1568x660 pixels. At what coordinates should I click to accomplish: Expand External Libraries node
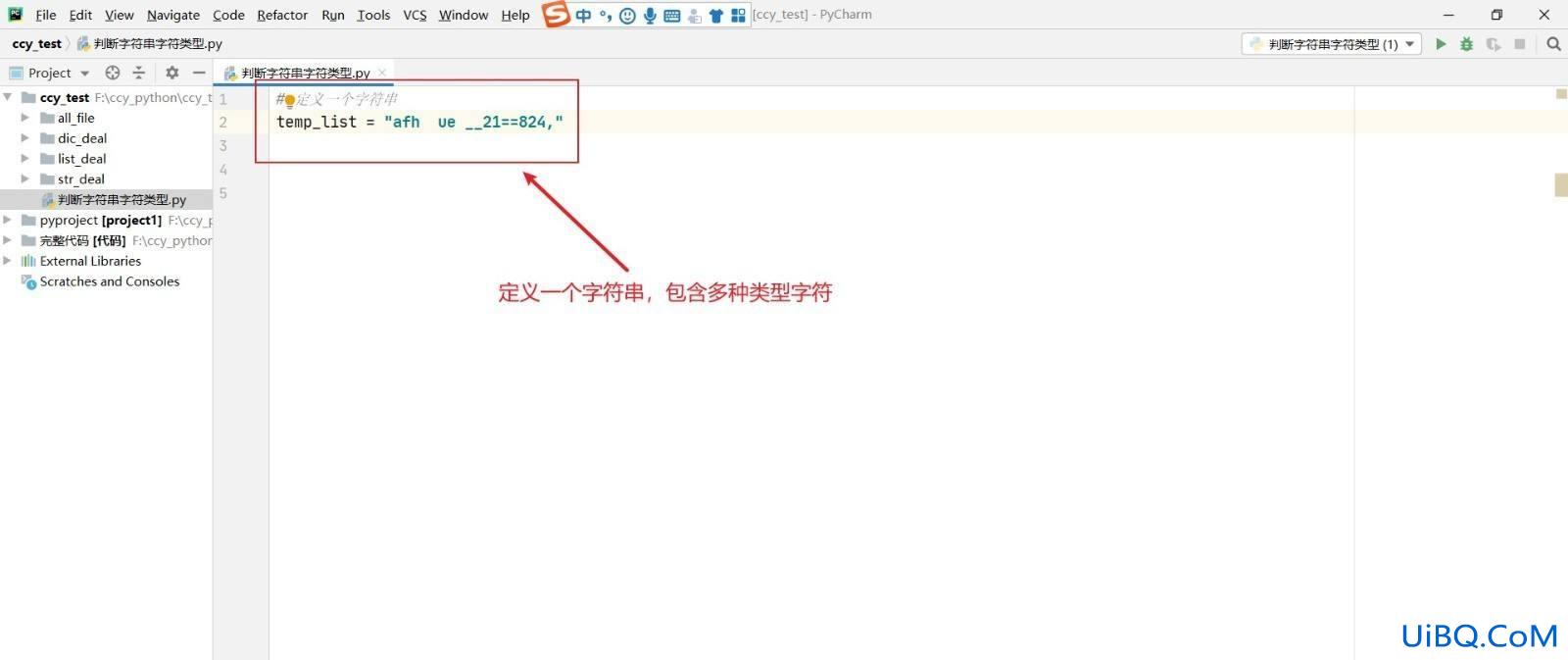pos(8,261)
